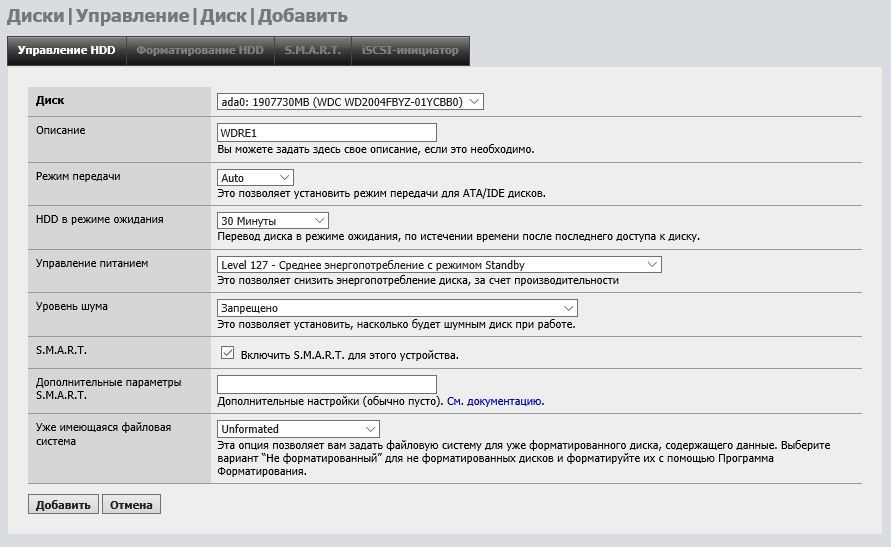Expand the Уровень шума Запрещено dropdown

[397, 308]
